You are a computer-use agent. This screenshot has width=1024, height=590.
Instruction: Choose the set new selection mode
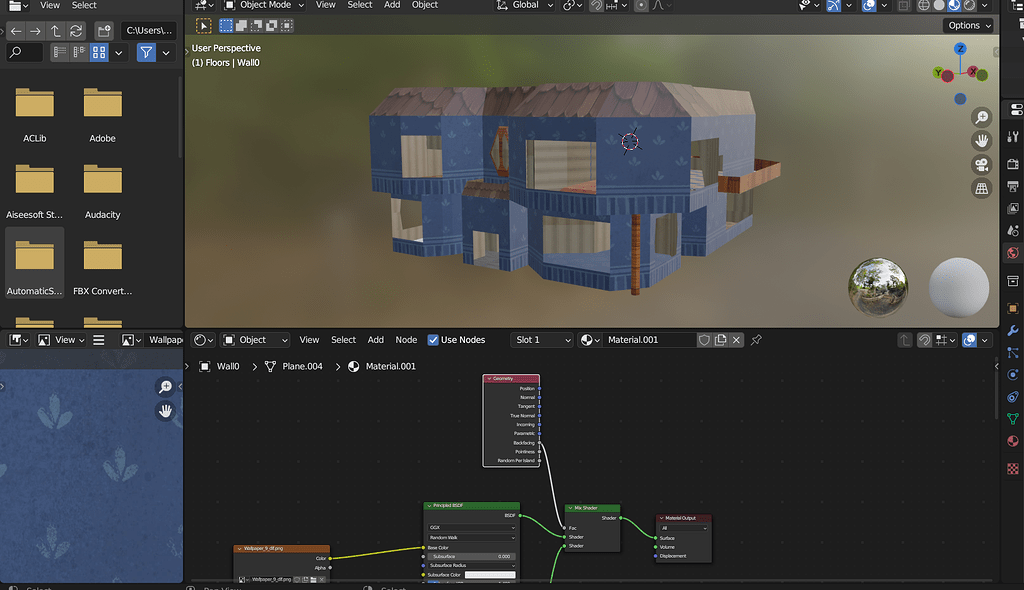click(226, 26)
